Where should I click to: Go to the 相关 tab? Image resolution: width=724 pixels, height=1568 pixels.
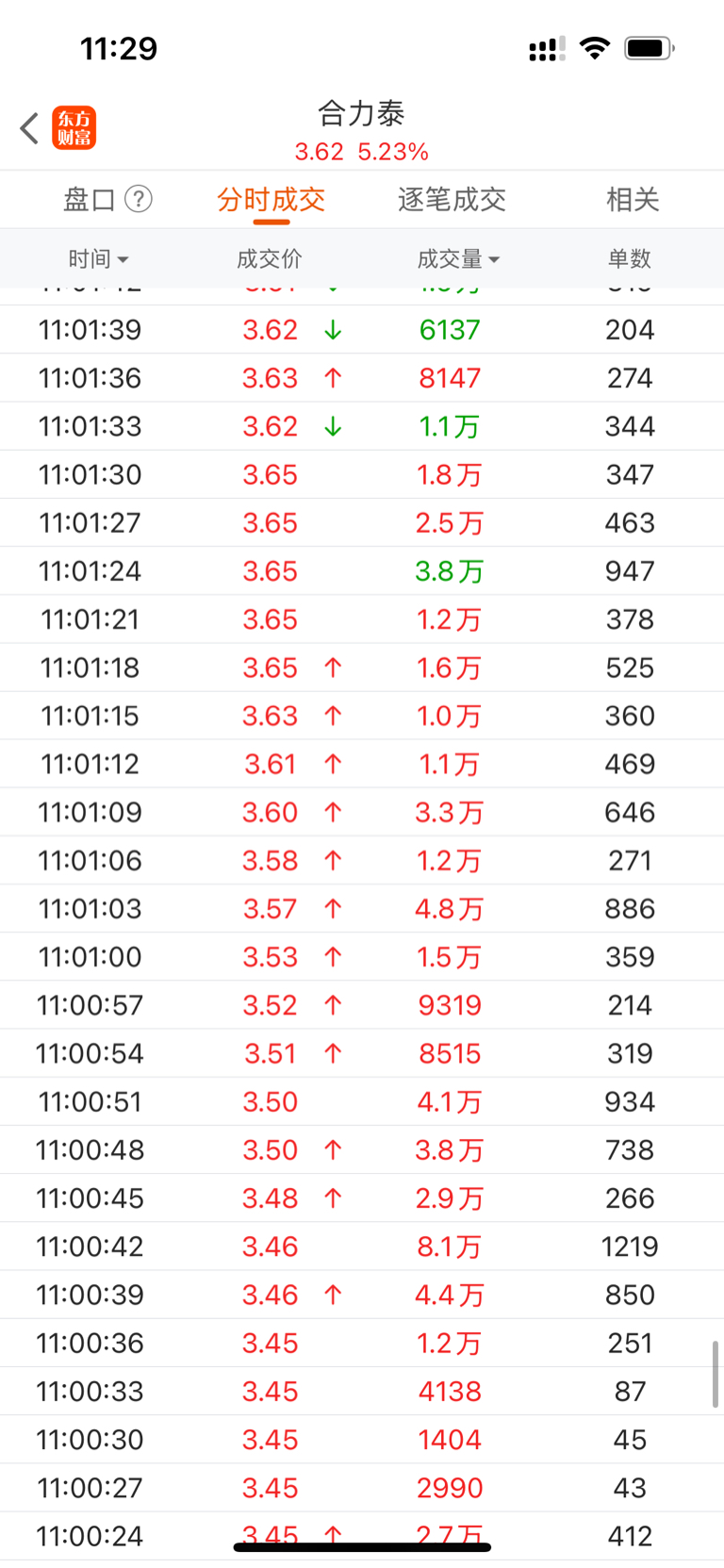[x=632, y=199]
